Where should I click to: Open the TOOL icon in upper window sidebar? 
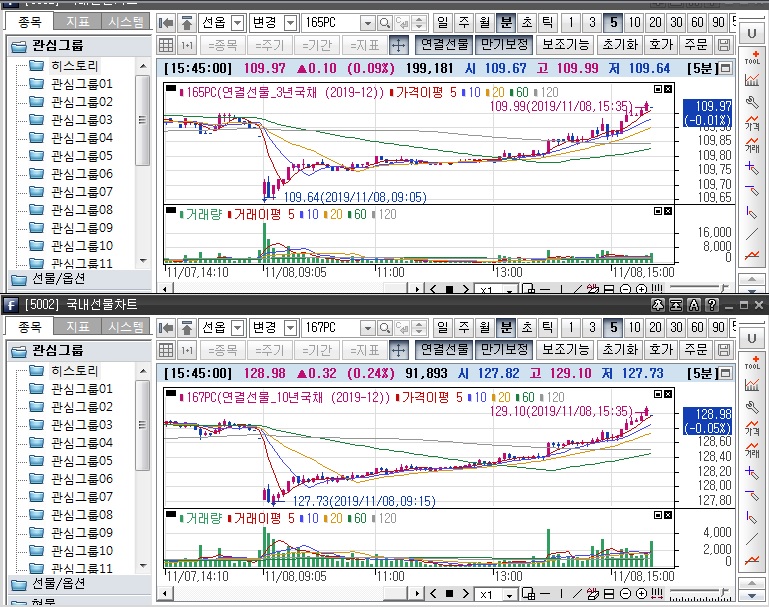click(x=752, y=57)
